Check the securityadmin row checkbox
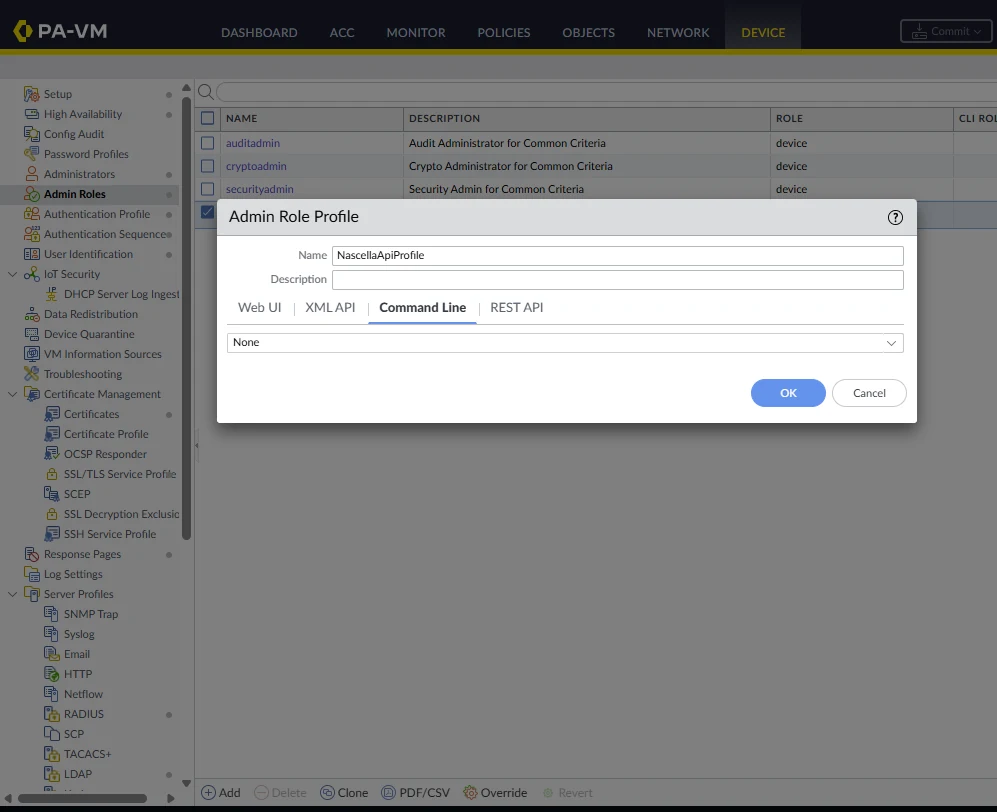This screenshot has width=997, height=812. (207, 189)
